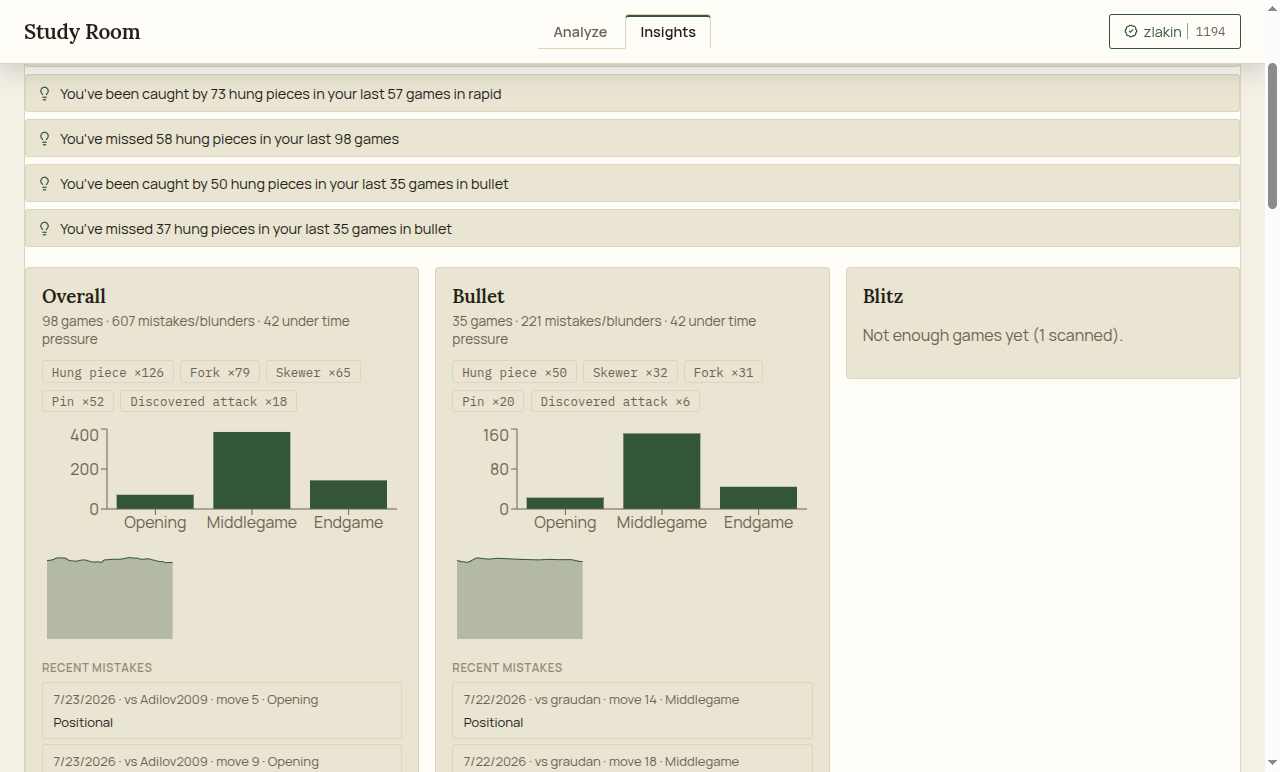
Task: Click the Blitz card heading
Action: (883, 296)
